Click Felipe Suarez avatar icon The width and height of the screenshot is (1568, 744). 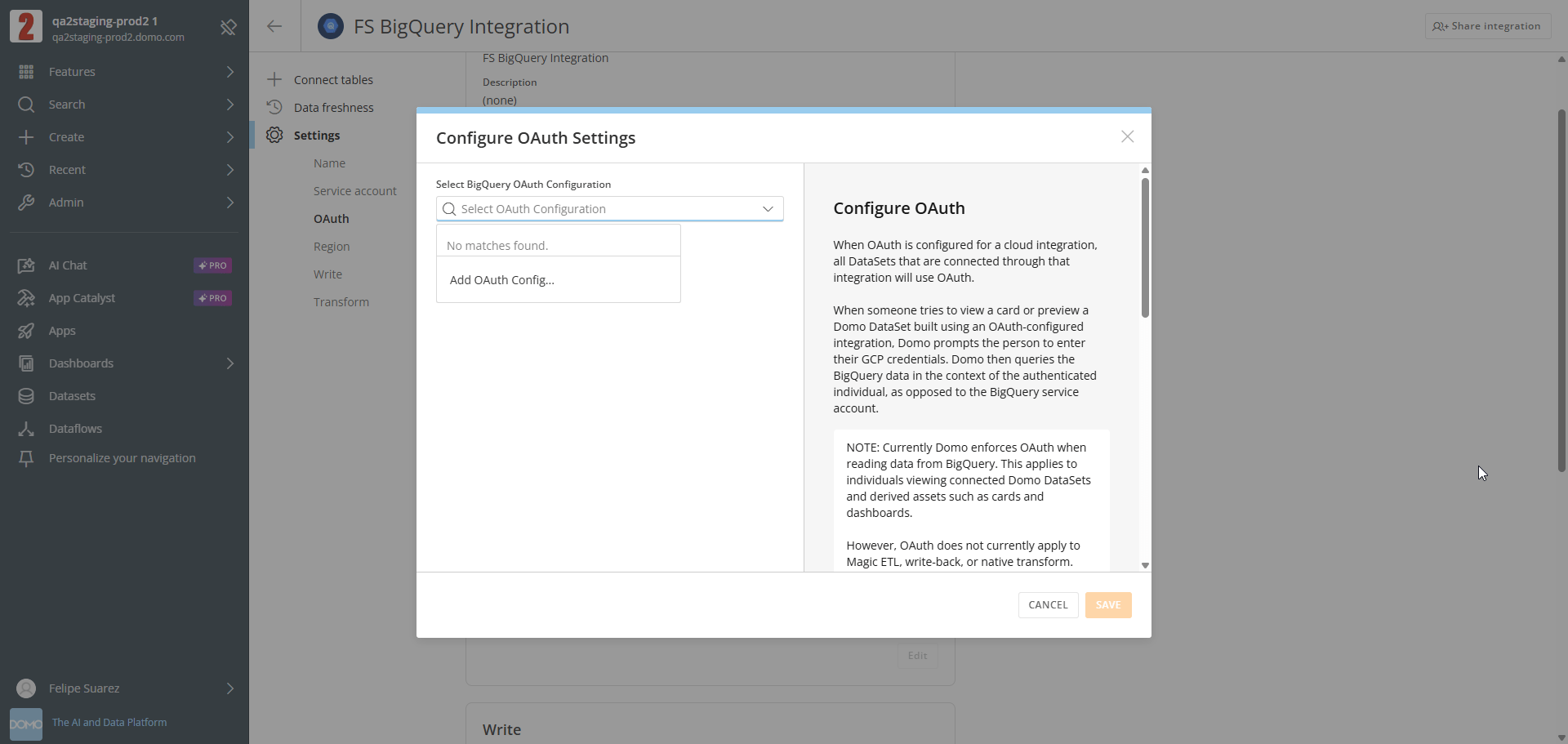pyautogui.click(x=26, y=688)
